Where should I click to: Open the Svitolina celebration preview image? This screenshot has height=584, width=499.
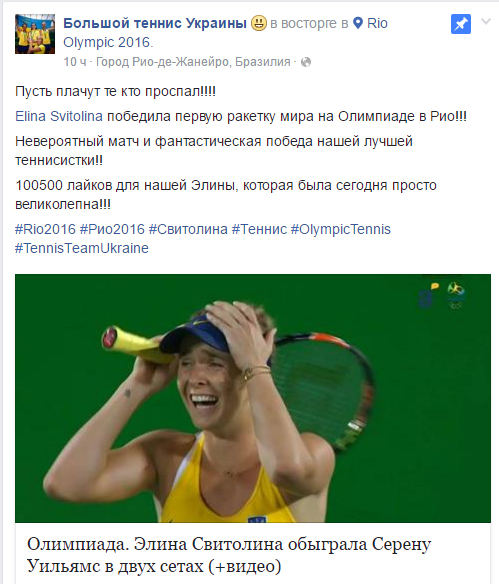pos(253,398)
